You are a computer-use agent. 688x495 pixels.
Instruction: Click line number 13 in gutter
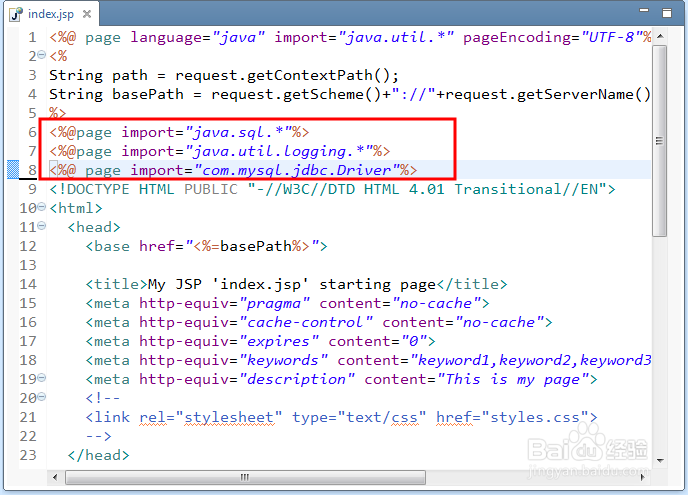coord(28,265)
